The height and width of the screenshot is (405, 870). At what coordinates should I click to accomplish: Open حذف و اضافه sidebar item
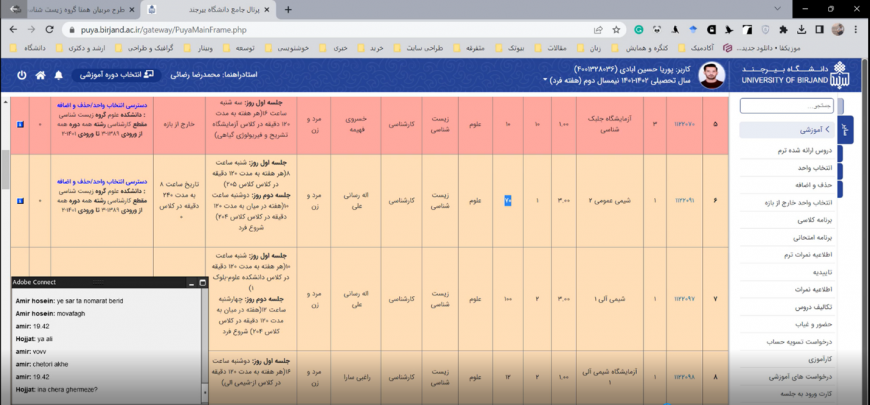(x=815, y=185)
